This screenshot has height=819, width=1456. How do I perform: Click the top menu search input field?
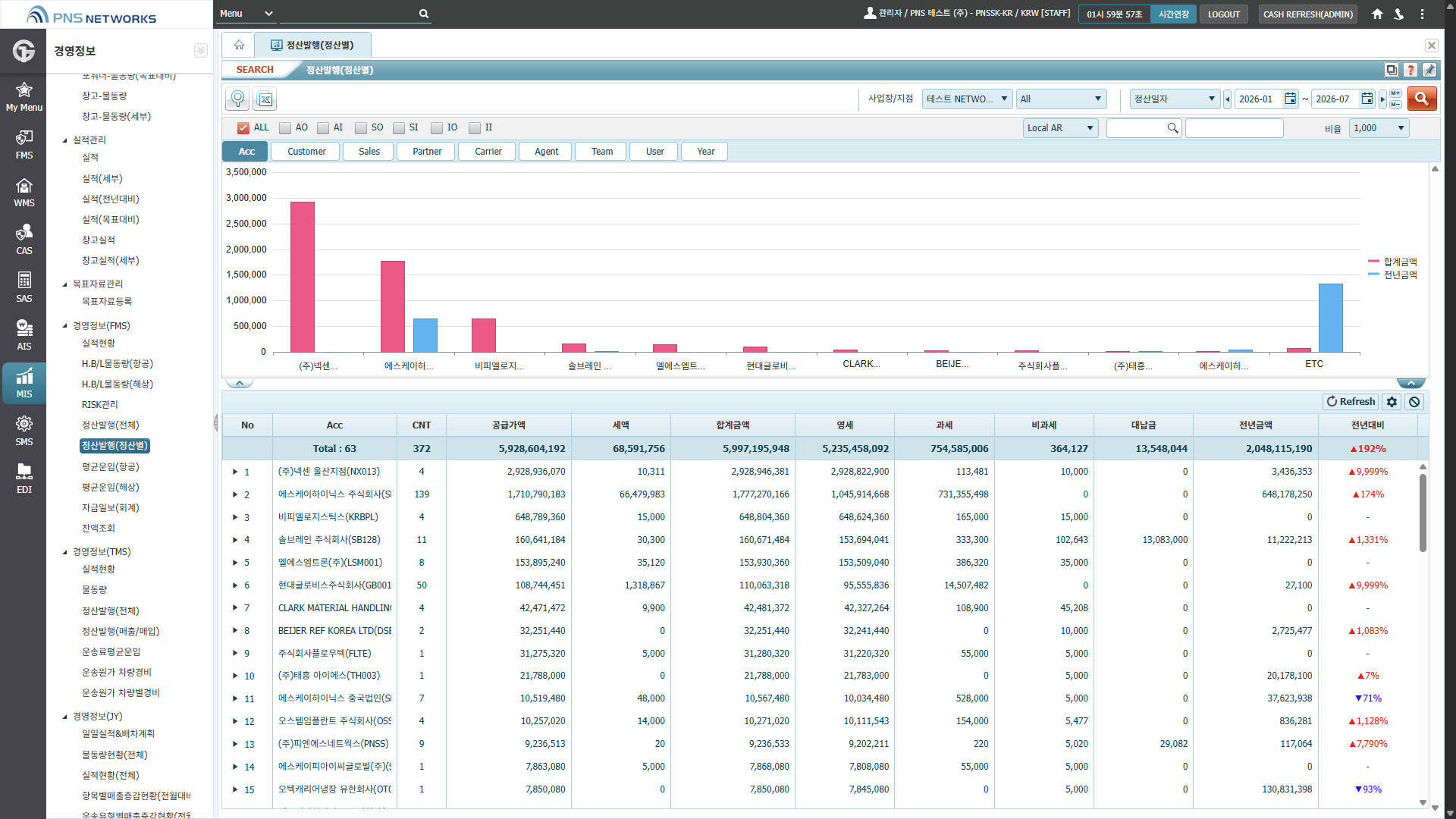349,14
